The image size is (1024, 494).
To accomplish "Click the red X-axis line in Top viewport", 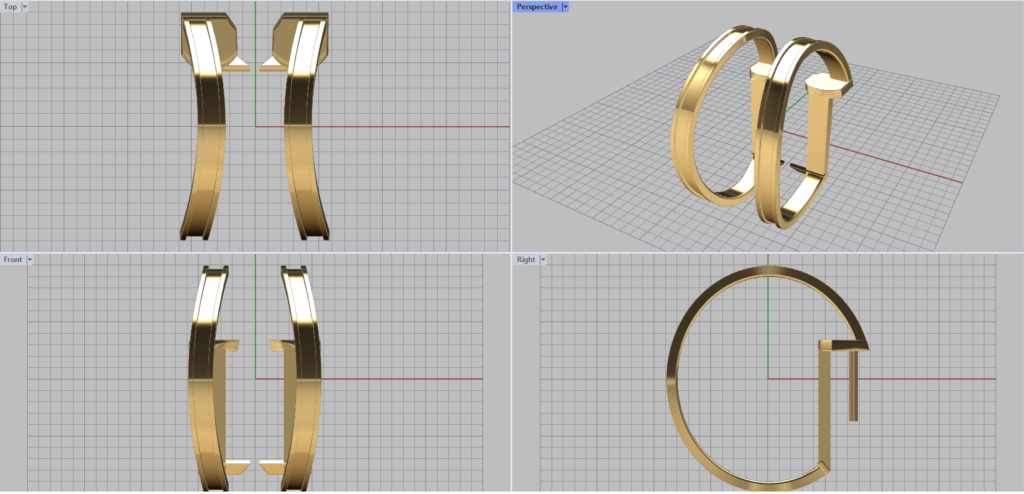I will pyautogui.click(x=420, y=126).
